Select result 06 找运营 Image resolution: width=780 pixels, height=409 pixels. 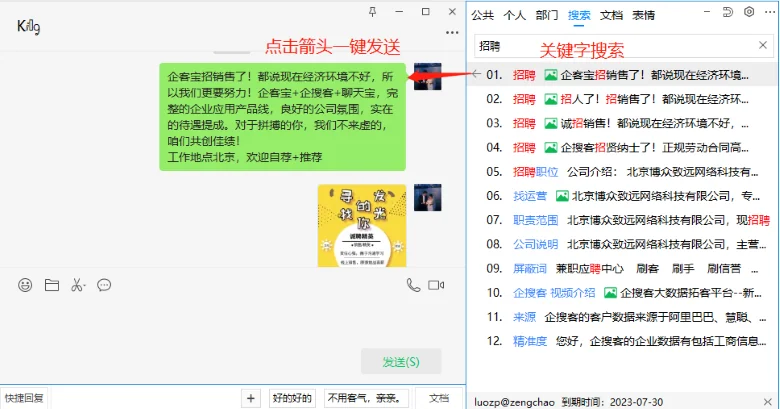622,196
